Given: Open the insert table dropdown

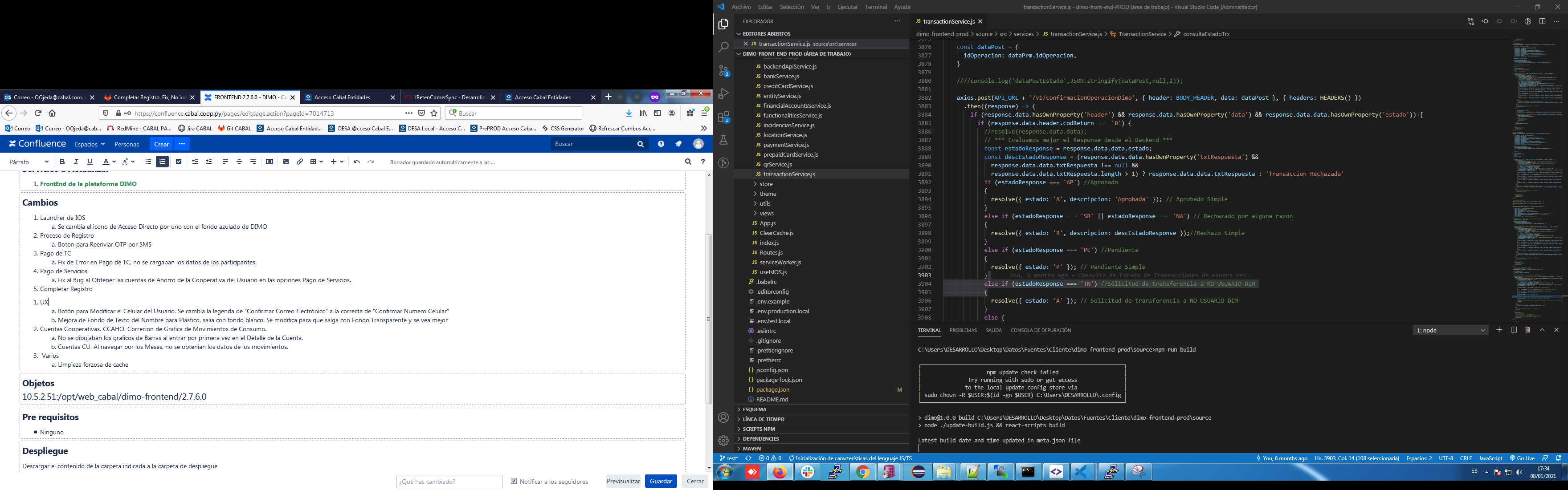Looking at the screenshot, I should pos(317,162).
